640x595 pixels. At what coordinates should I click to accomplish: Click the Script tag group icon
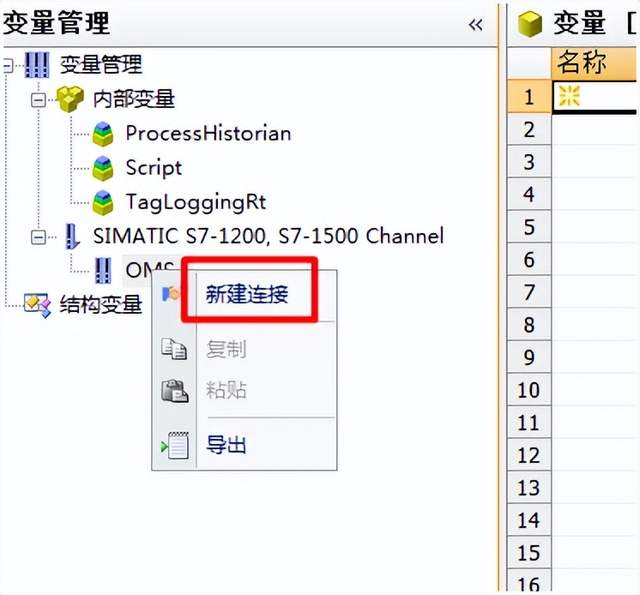tap(103, 168)
